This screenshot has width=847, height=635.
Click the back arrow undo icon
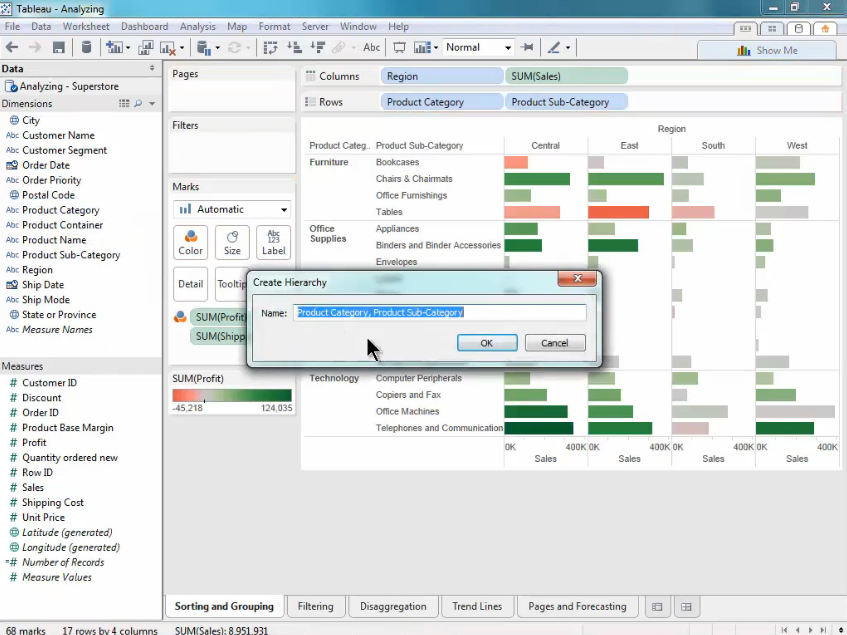click(13, 48)
